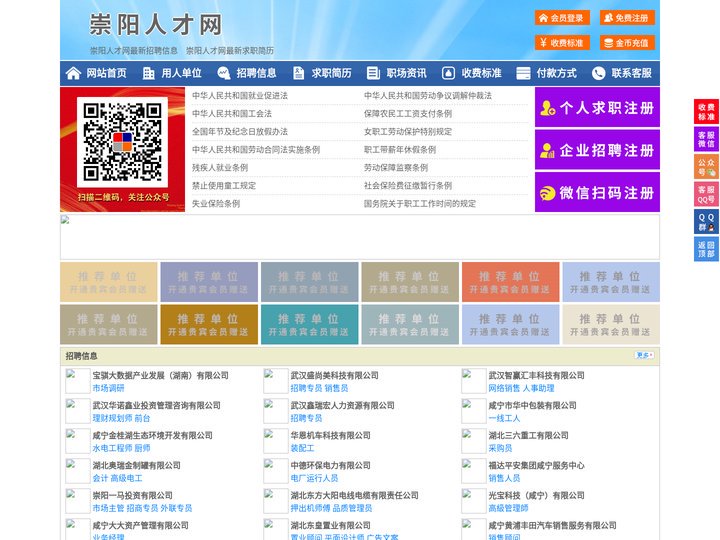
Task: Click the chart icon beside 招聘信息
Action: (224, 73)
